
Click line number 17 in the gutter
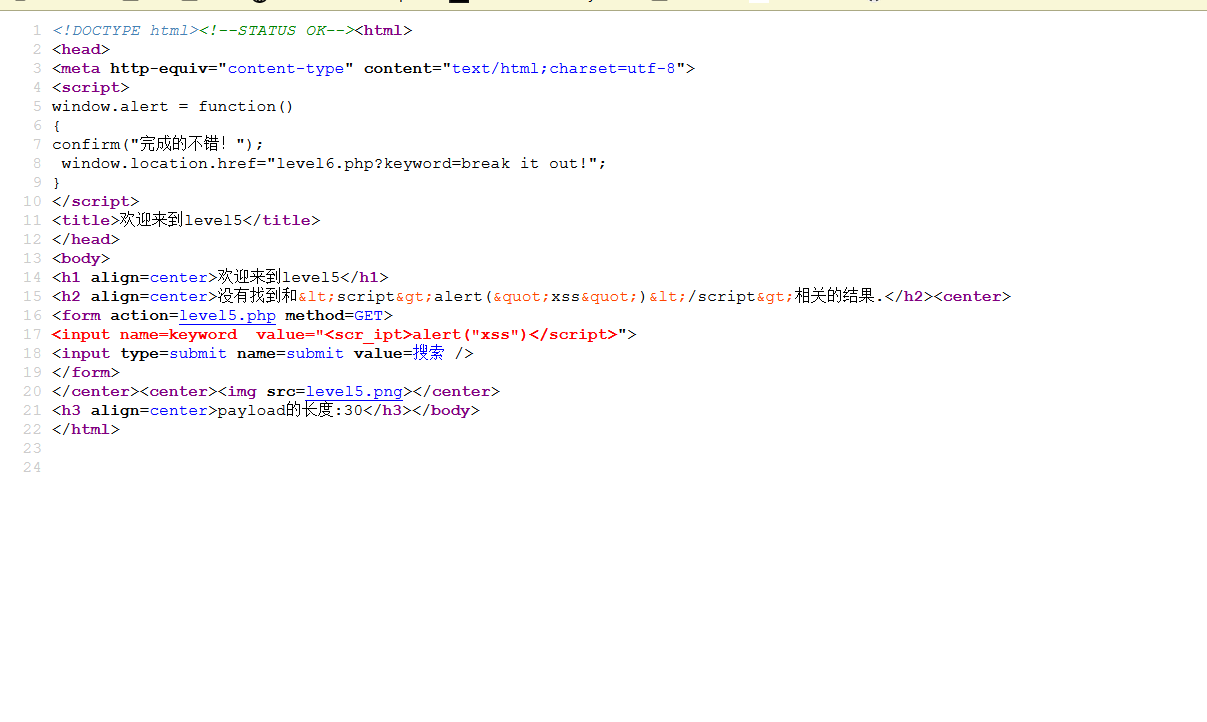pyautogui.click(x=32, y=334)
